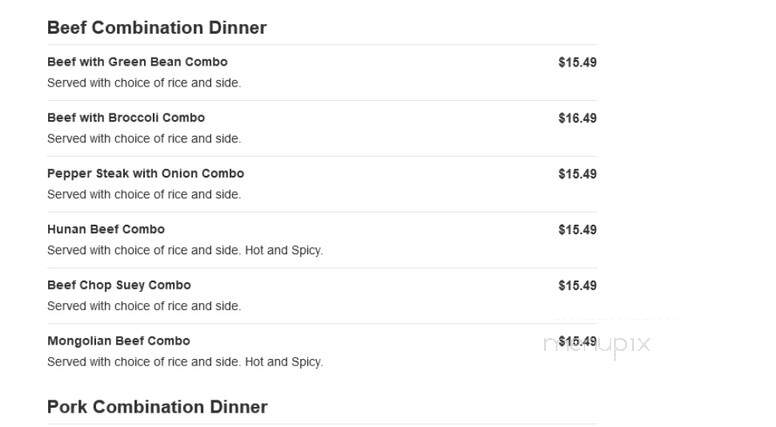
Task: Click the Beef Combination Dinner heading
Action: [157, 28]
